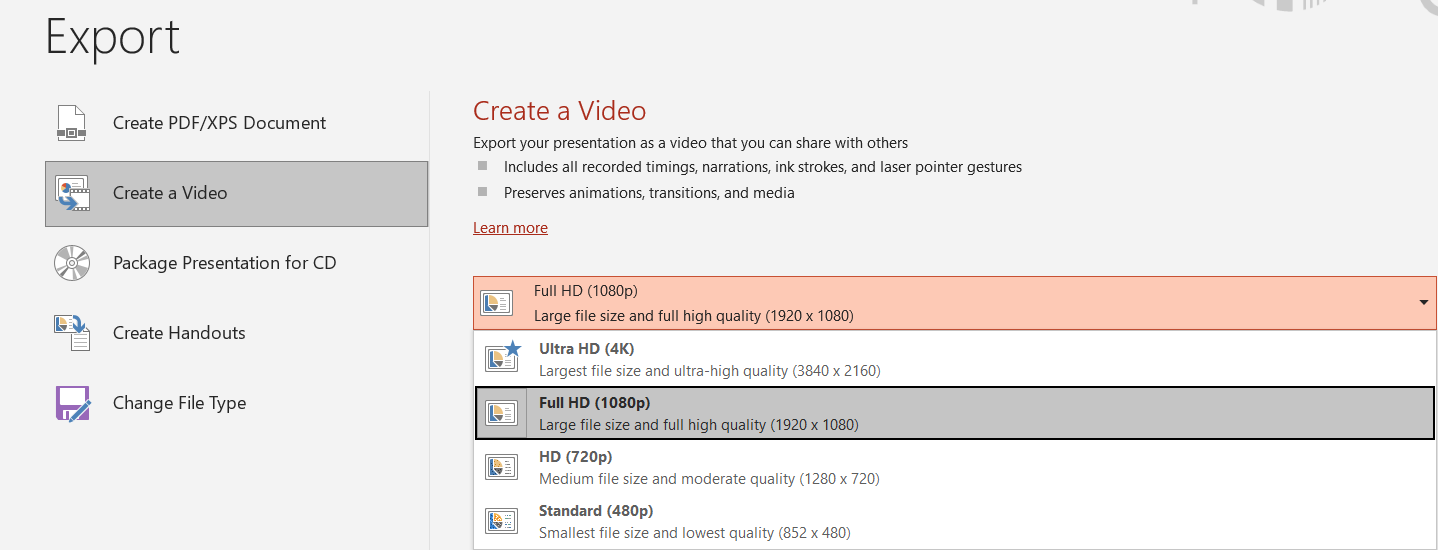Switch to Package Presentation for CD
The image size is (1438, 550).
tap(224, 263)
